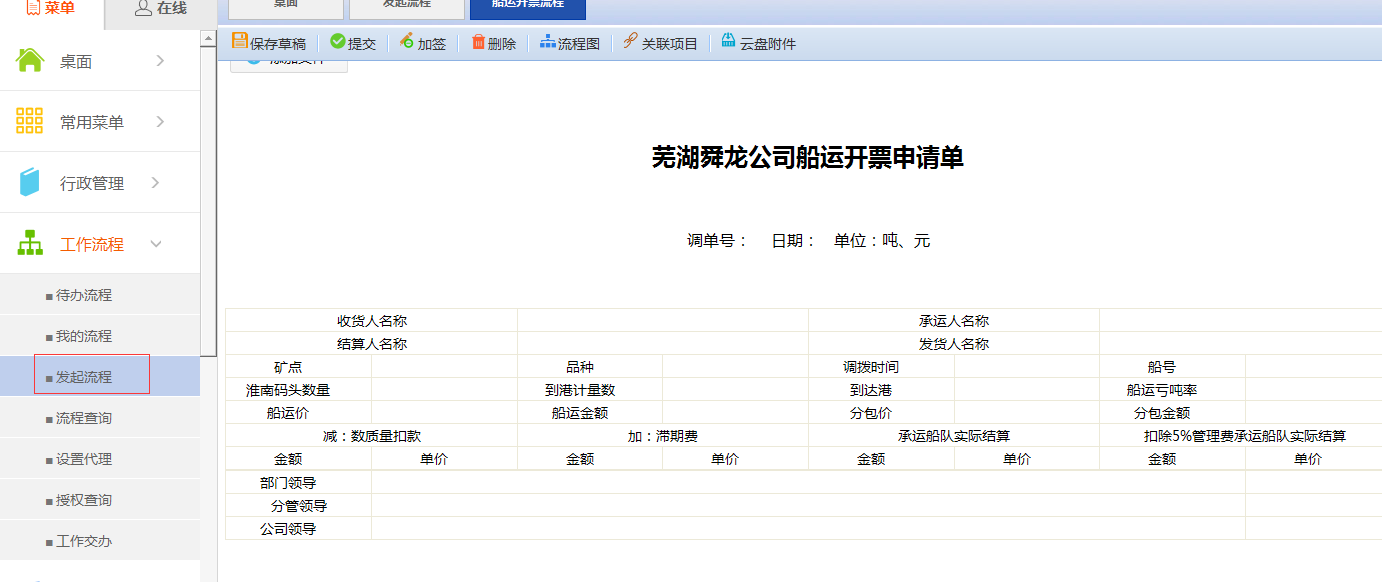Click the 日期 label
Image resolution: width=1382 pixels, height=582 pixels.
coord(794,241)
